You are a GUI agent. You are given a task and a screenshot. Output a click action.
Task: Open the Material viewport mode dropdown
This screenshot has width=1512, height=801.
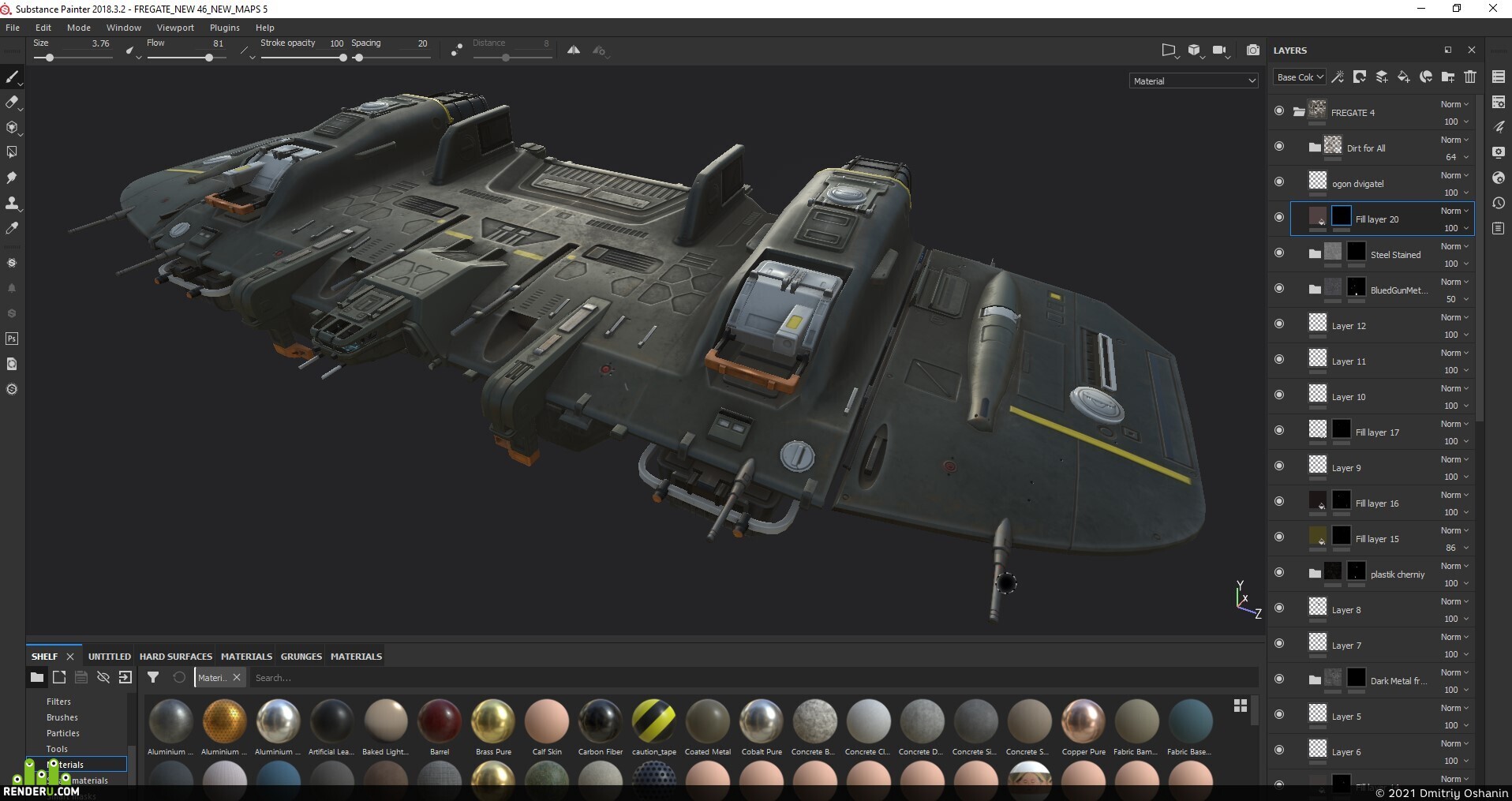pos(1193,80)
